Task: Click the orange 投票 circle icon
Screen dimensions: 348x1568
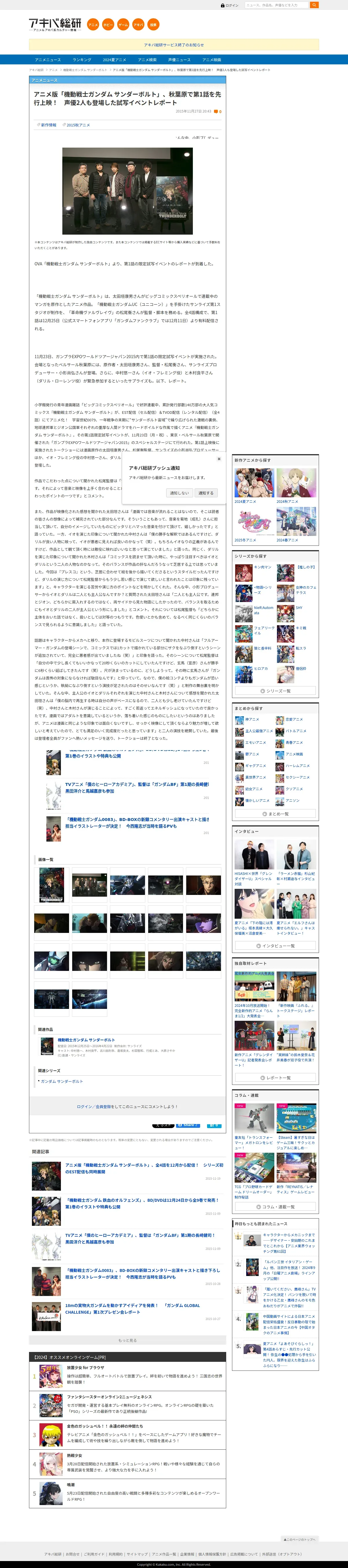Action: click(153, 25)
